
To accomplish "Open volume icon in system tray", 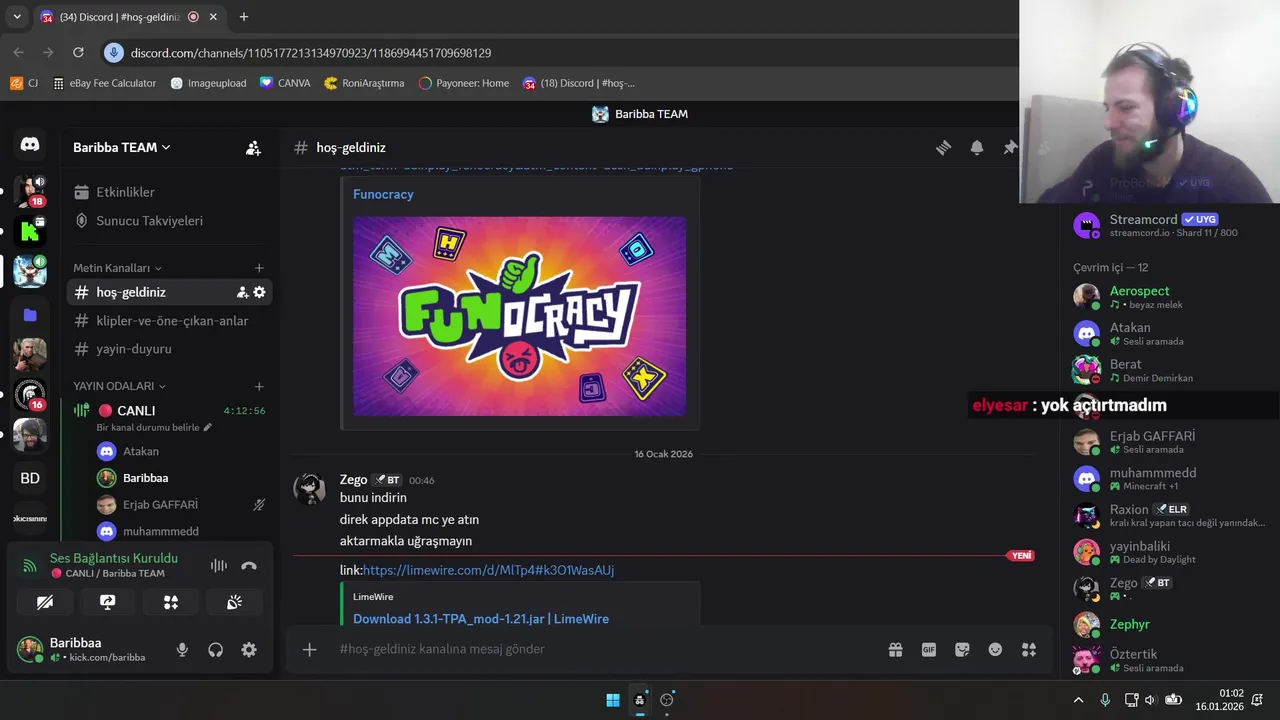I will [1150, 700].
